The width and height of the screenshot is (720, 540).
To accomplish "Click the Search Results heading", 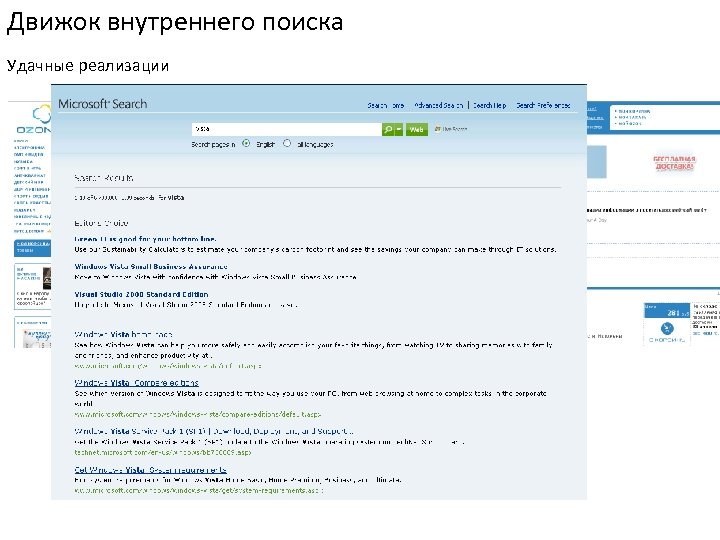I will pos(104,178).
